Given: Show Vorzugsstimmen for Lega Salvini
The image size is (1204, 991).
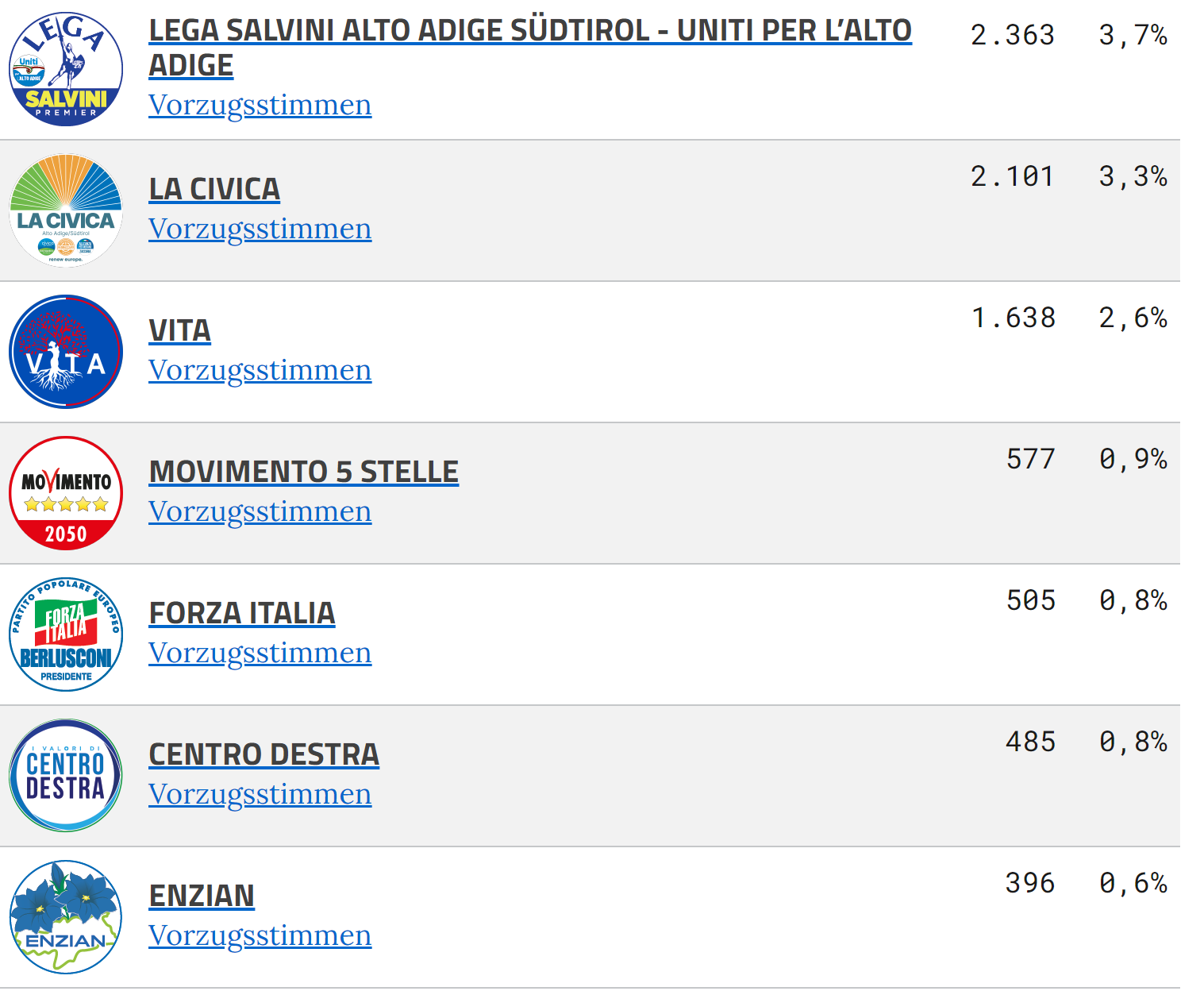Looking at the screenshot, I should (260, 105).
